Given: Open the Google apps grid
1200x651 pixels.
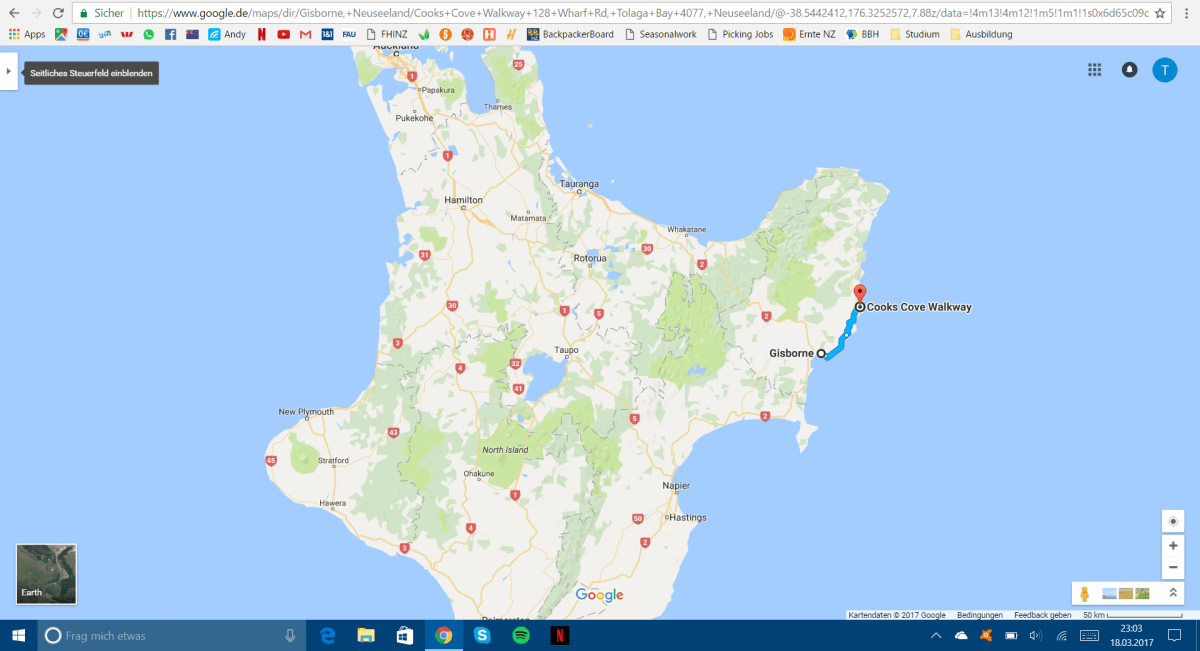Looking at the screenshot, I should 1094,70.
